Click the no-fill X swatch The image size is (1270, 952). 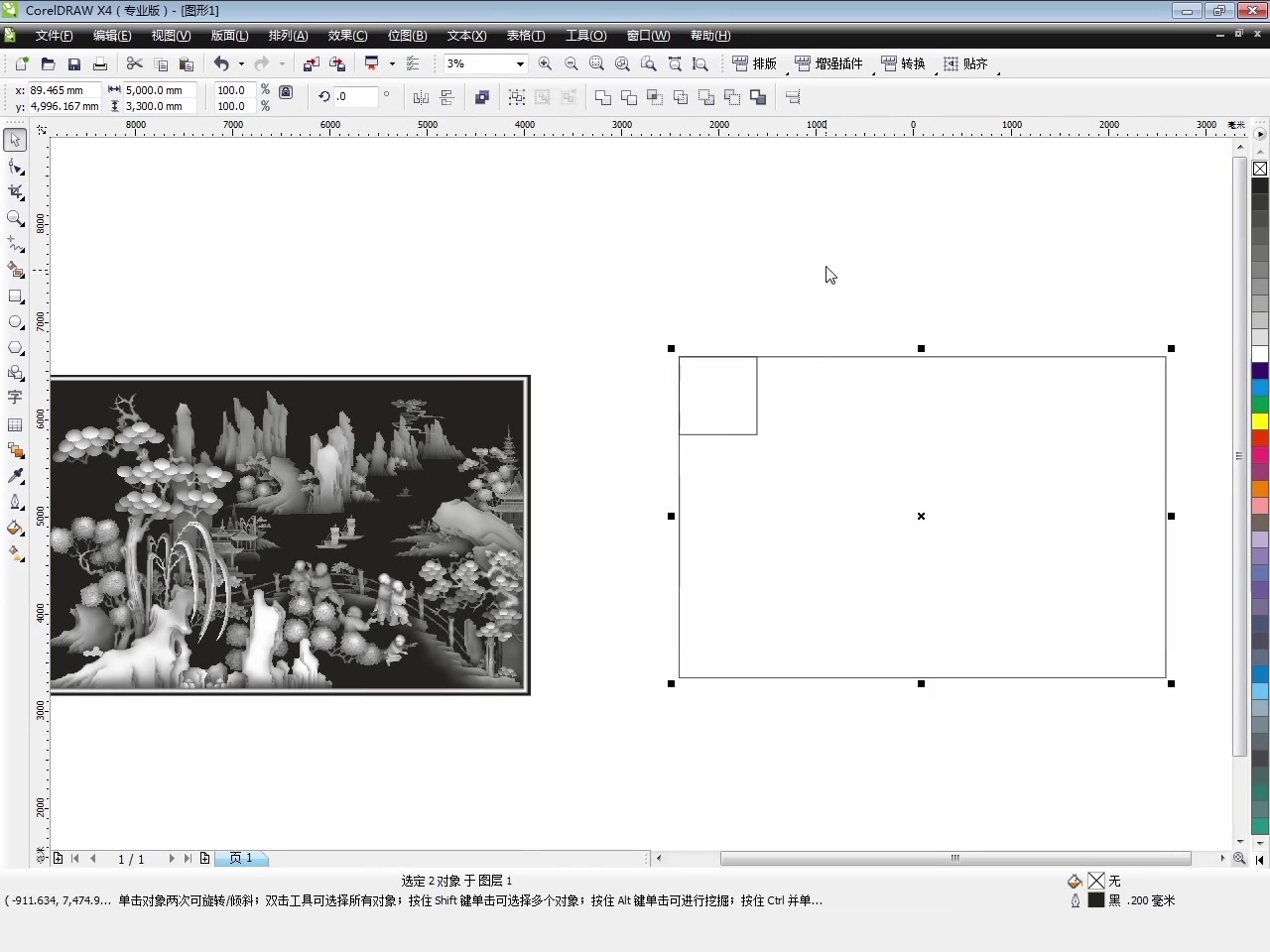pyautogui.click(x=1260, y=169)
